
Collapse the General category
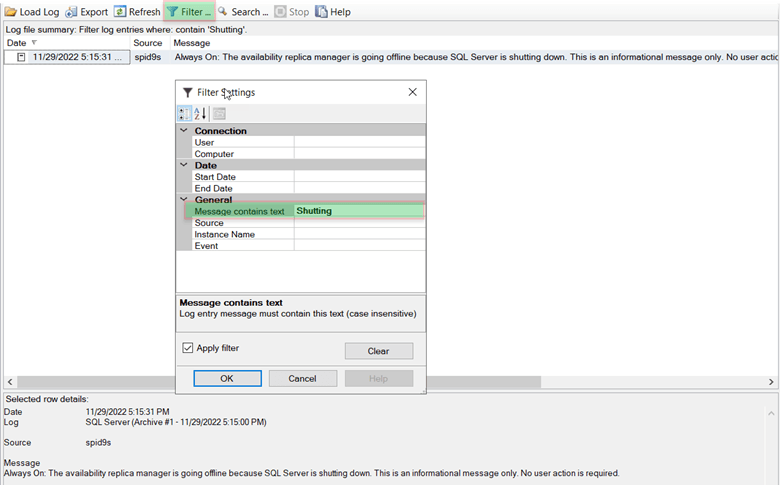(x=184, y=199)
